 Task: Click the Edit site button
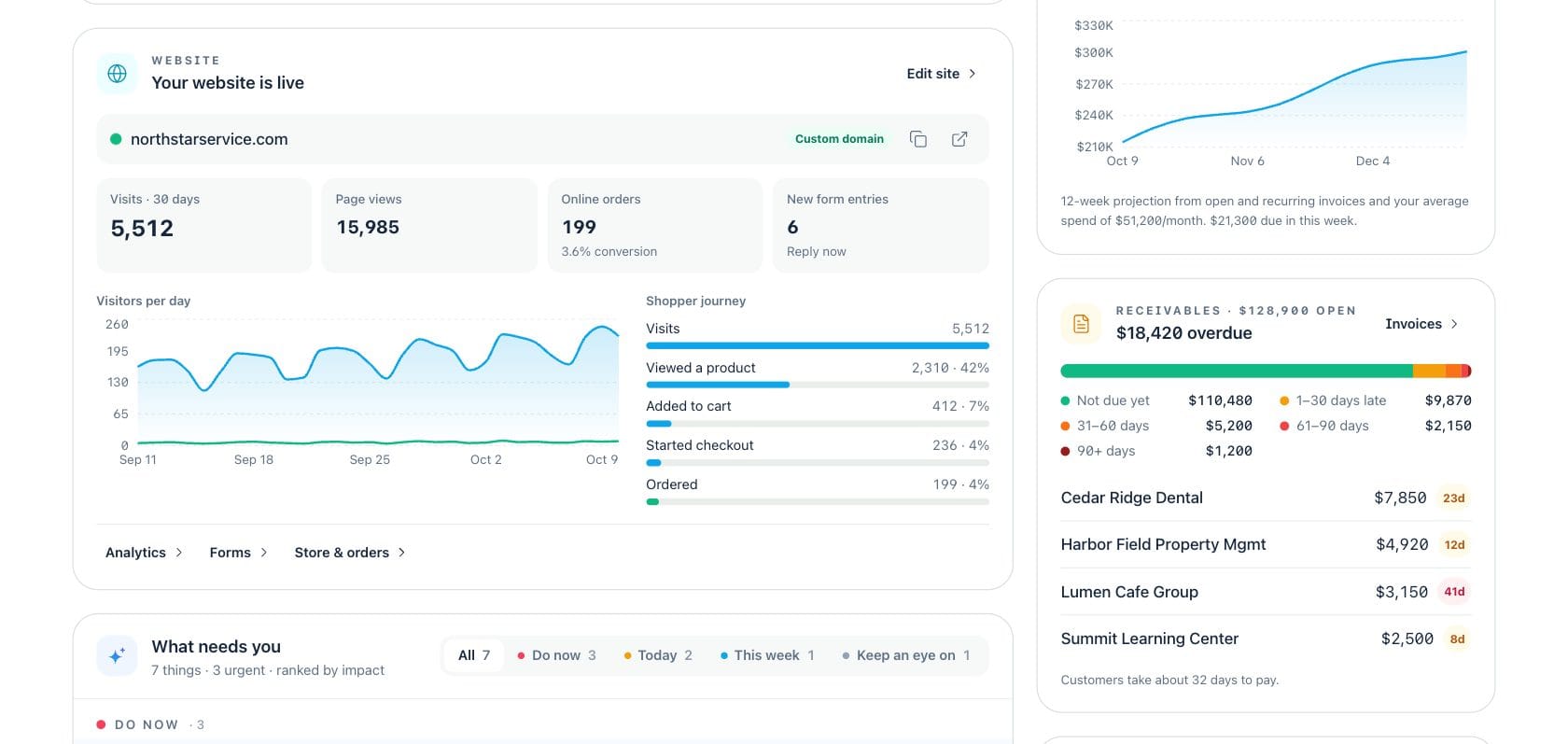pyautogui.click(x=942, y=74)
